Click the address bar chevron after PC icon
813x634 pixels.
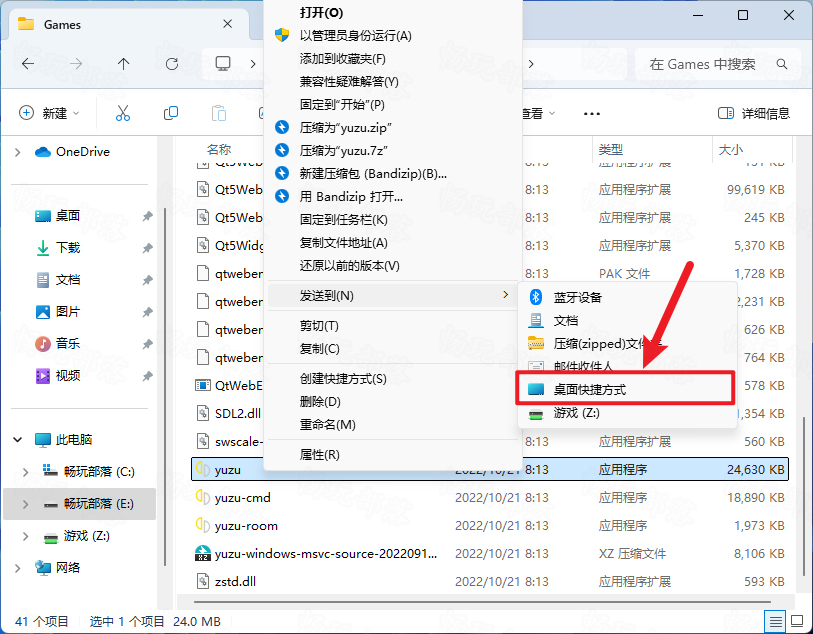(x=253, y=64)
